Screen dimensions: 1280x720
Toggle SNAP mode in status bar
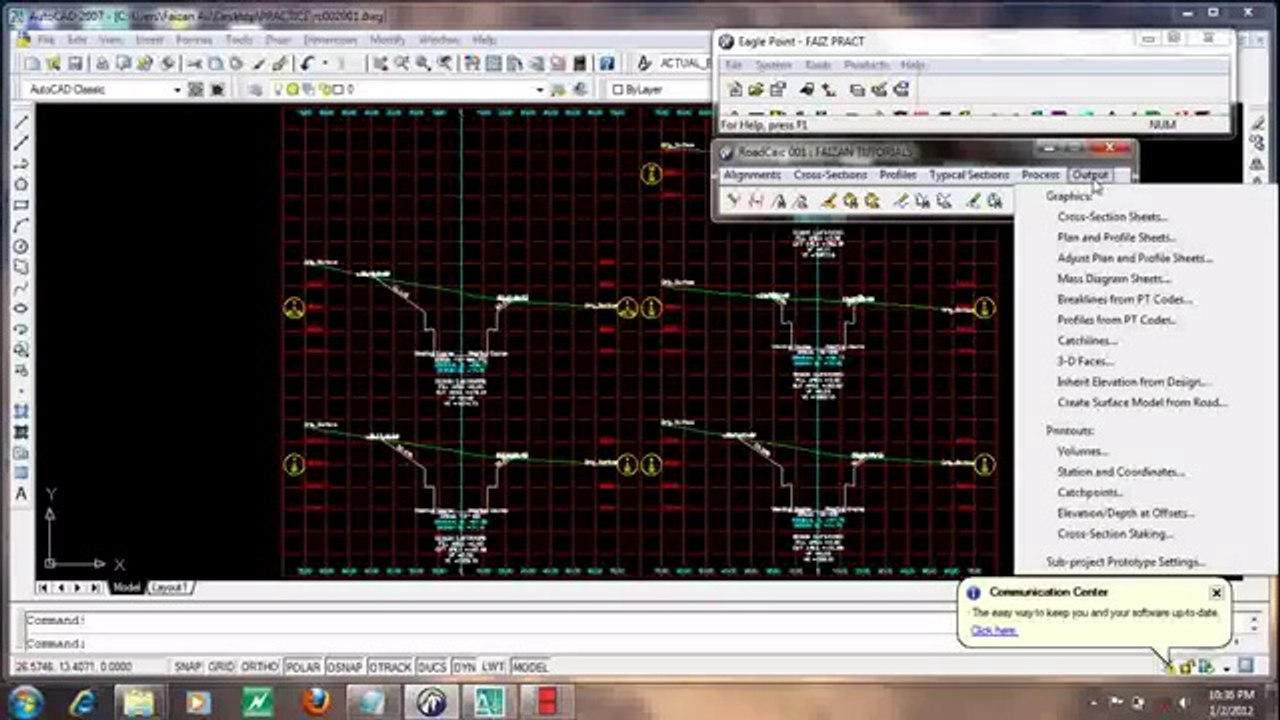[188, 667]
